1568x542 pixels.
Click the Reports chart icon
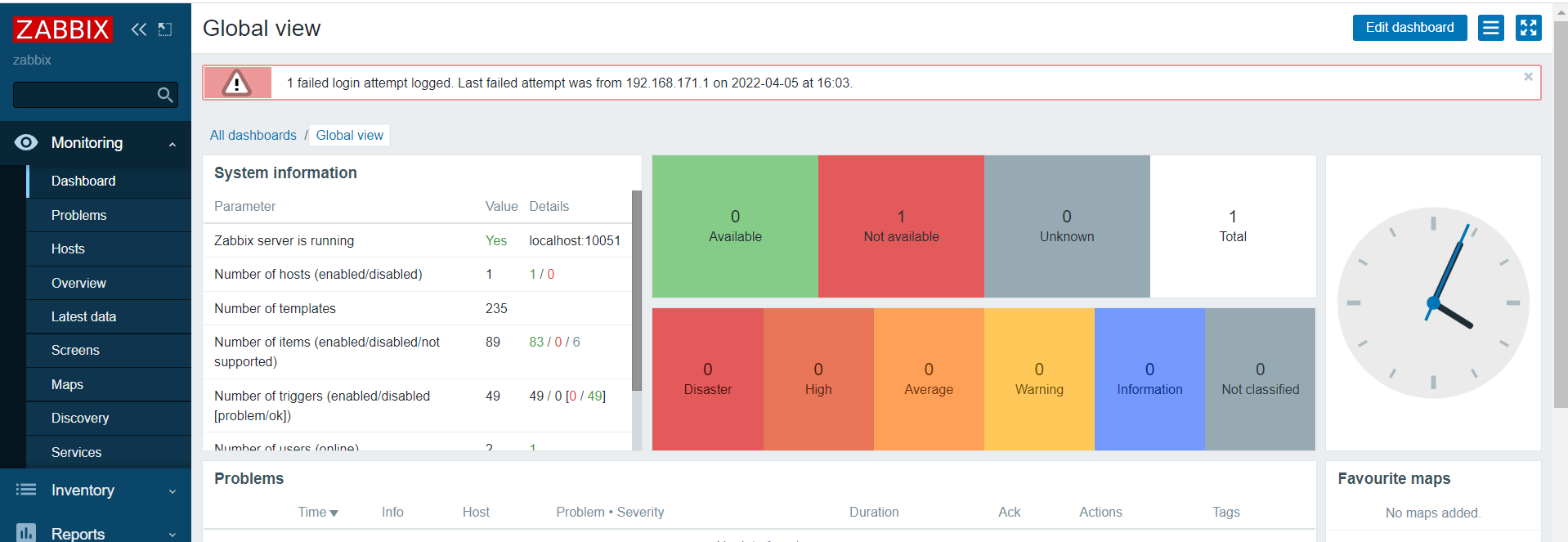click(26, 533)
